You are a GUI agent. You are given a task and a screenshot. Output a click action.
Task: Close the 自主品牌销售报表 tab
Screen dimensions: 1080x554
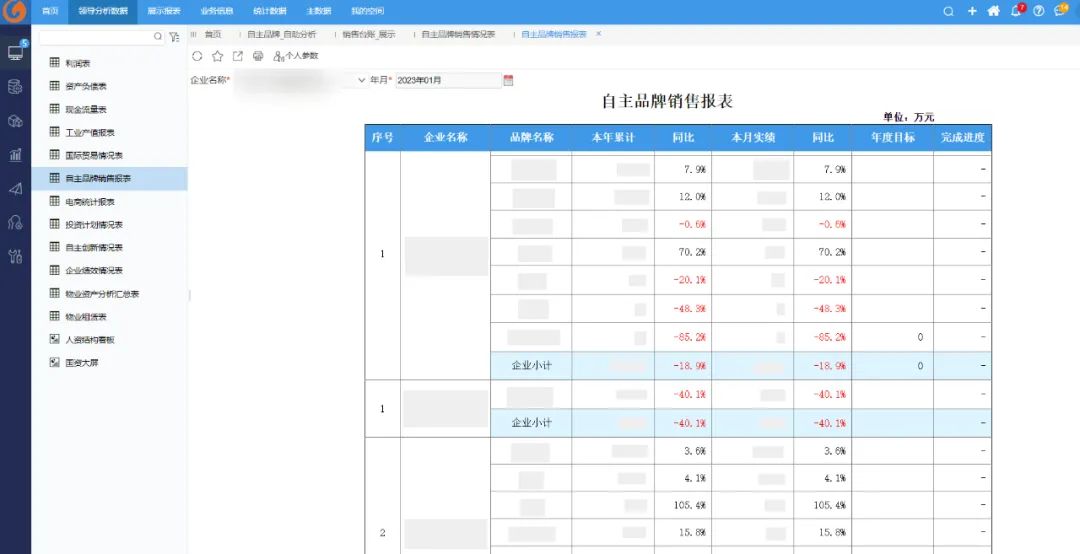tap(598, 34)
